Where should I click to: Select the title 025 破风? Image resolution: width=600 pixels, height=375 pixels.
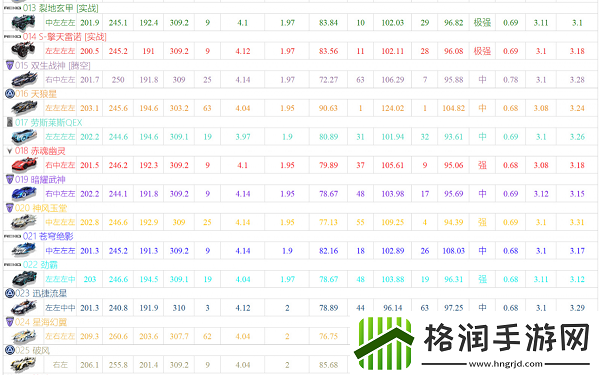(33, 350)
